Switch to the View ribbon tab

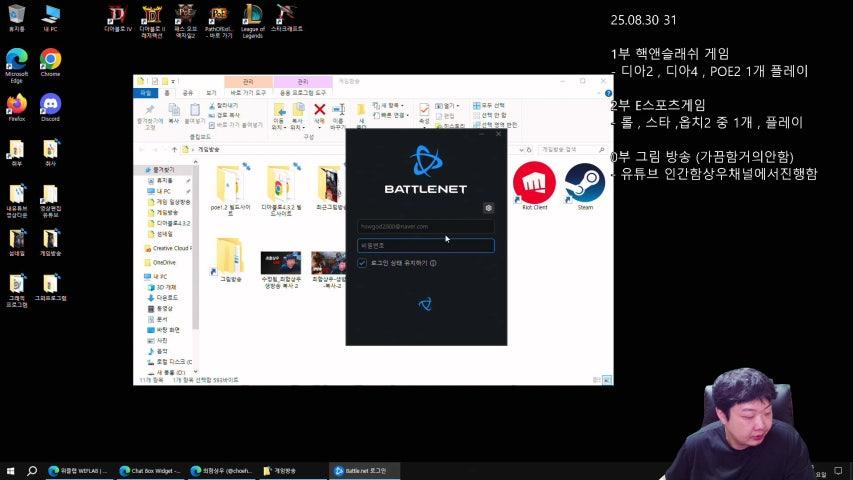[211, 93]
